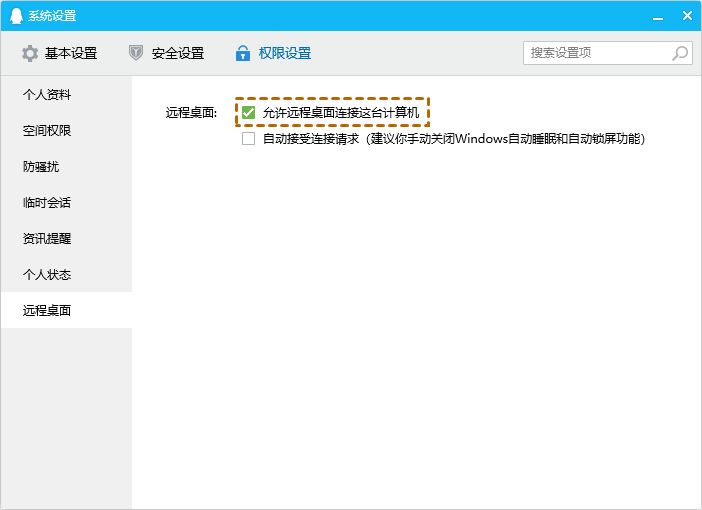Show the 个人状态 settings page
702x510 pixels.
coord(47,275)
